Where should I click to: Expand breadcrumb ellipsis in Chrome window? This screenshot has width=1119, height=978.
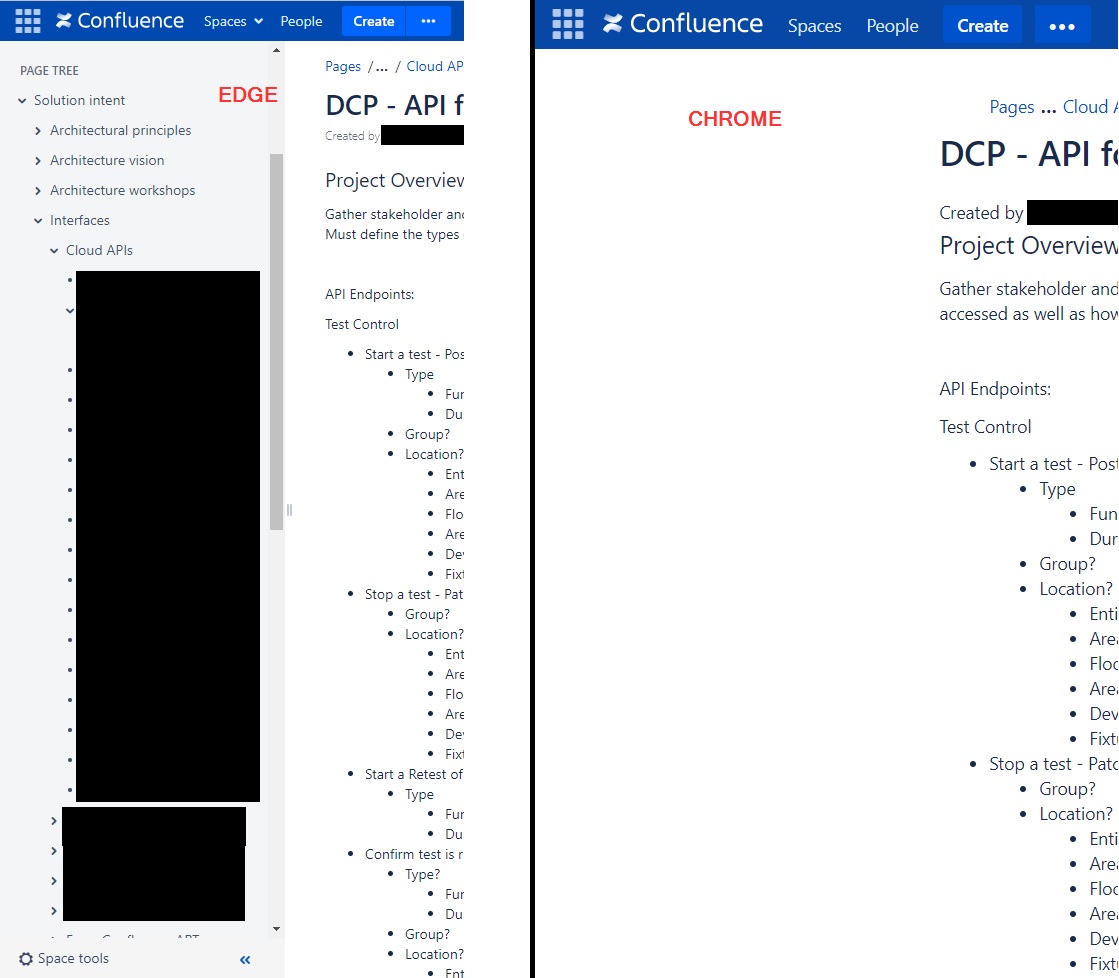coord(1048,109)
